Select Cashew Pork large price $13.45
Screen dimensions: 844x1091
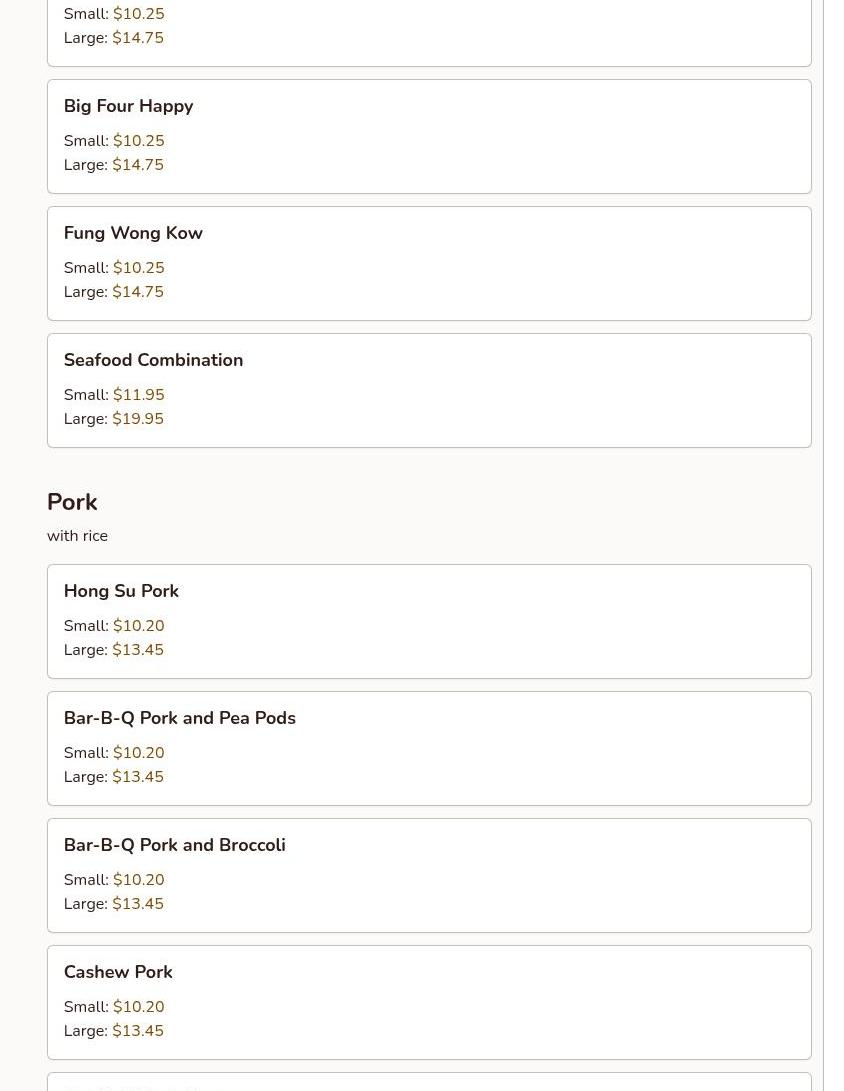(x=137, y=1031)
